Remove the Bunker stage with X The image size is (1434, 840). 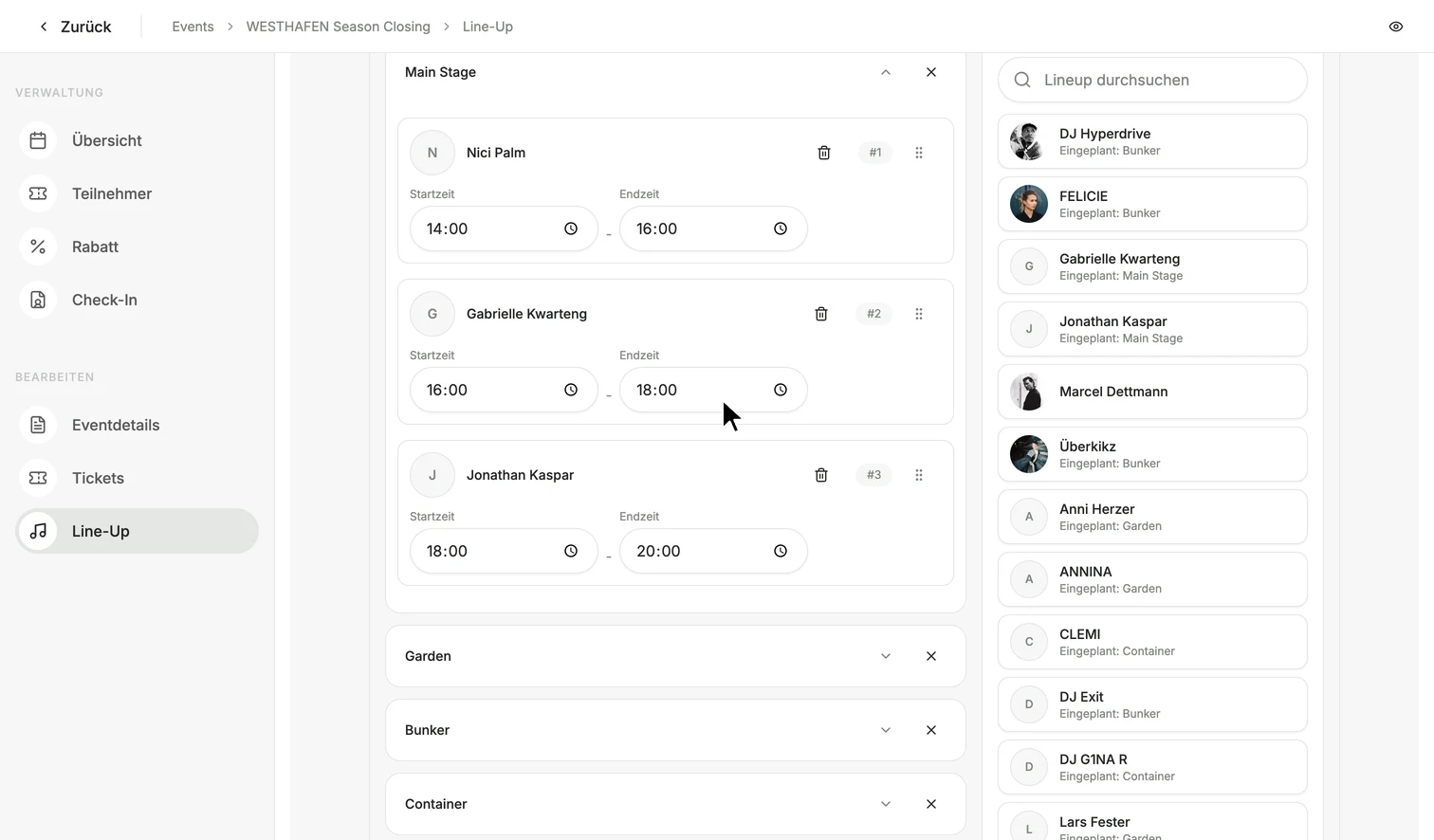[x=931, y=730]
